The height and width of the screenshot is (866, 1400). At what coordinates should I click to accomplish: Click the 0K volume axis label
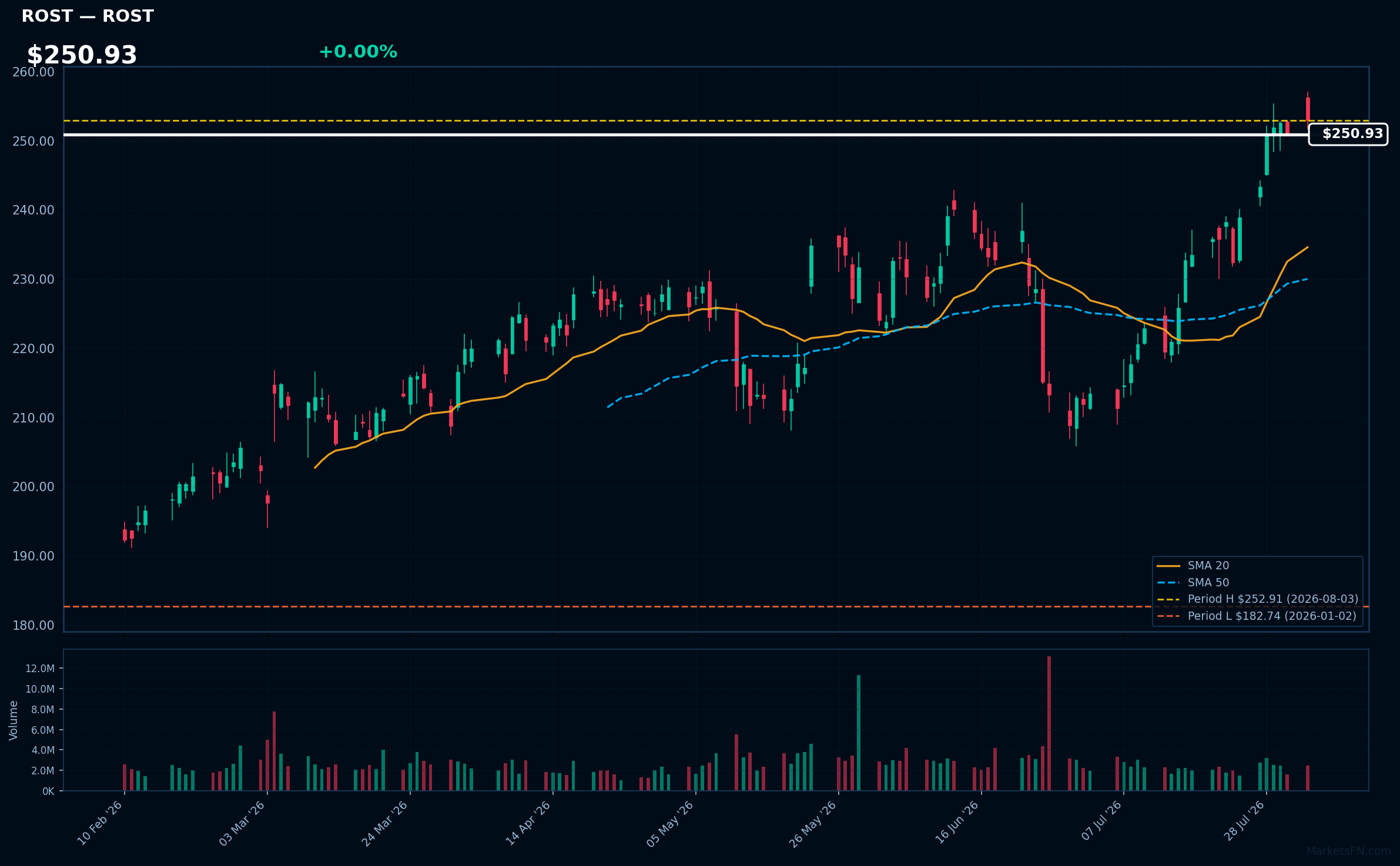(x=48, y=791)
